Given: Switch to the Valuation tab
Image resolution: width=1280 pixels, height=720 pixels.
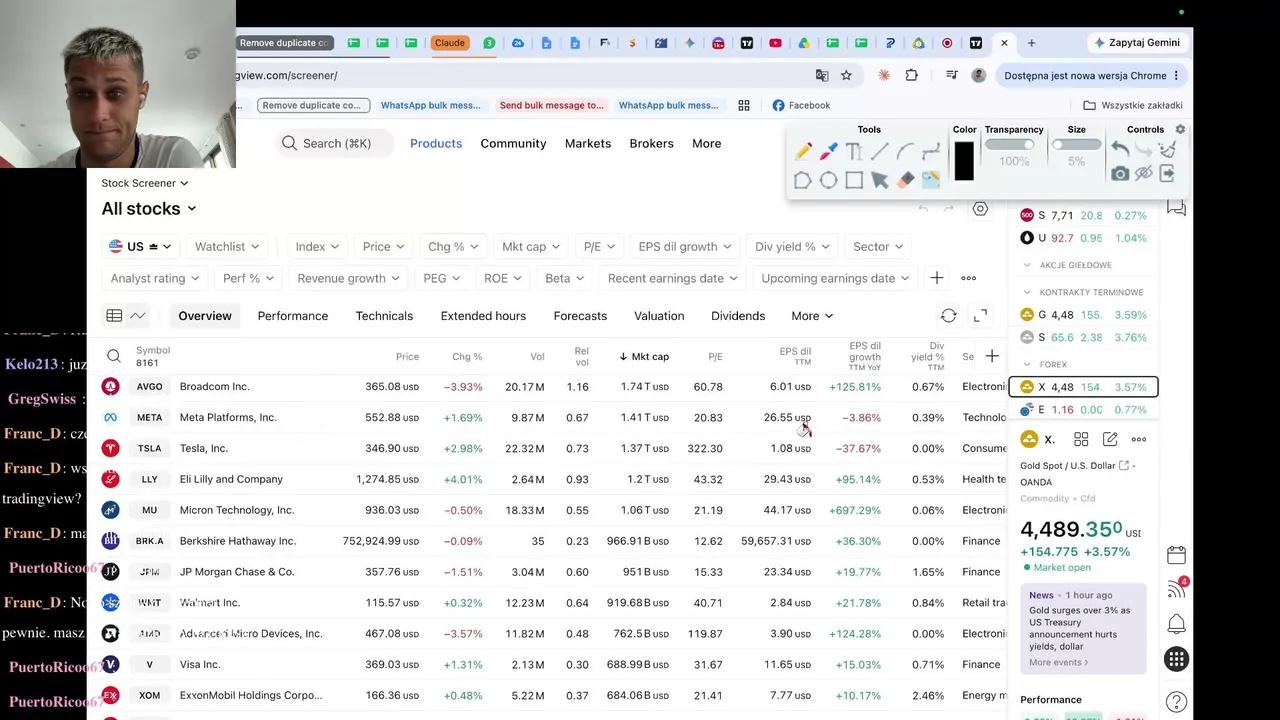Looking at the screenshot, I should tap(659, 316).
